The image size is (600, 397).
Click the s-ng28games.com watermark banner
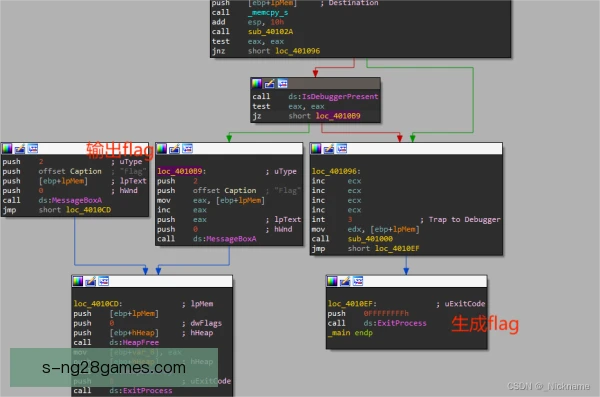coord(114,368)
